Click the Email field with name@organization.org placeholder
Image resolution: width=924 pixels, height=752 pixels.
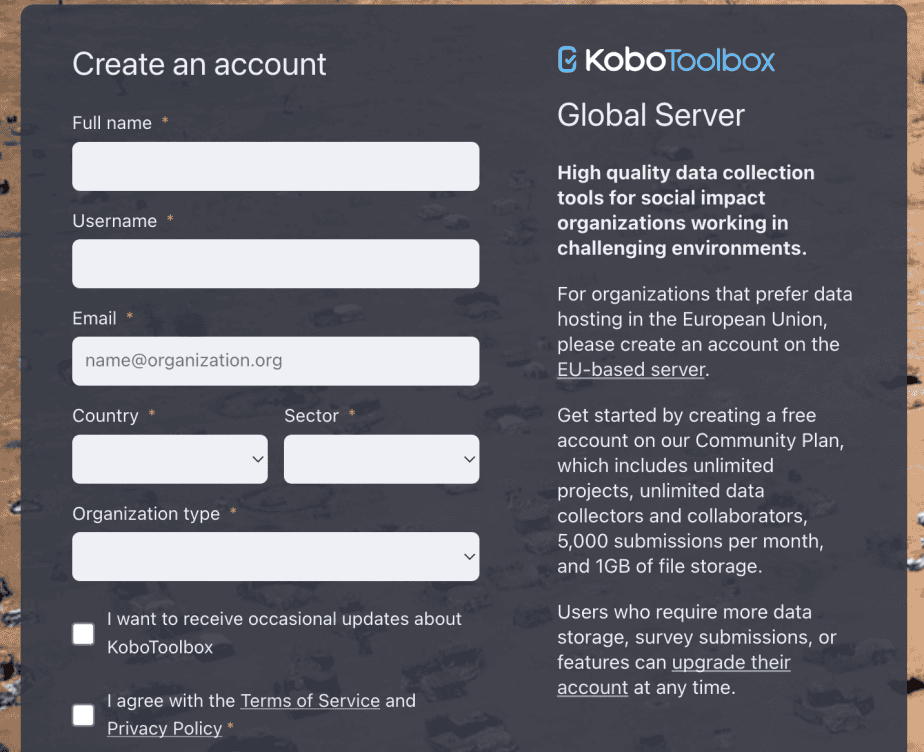click(276, 361)
